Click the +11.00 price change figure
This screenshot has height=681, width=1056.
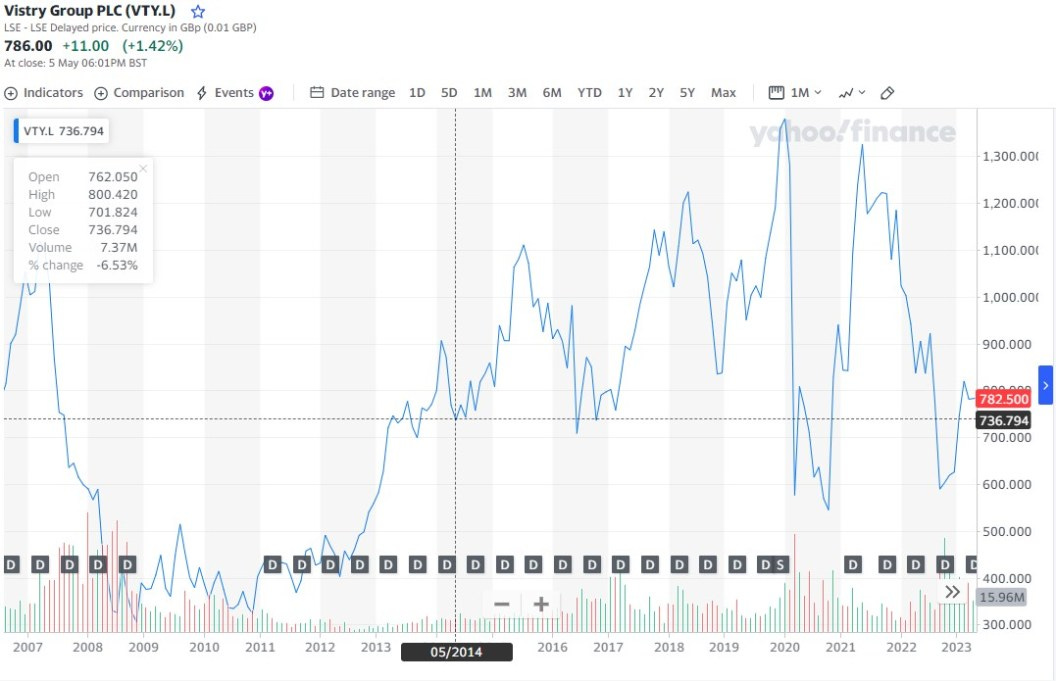86,46
